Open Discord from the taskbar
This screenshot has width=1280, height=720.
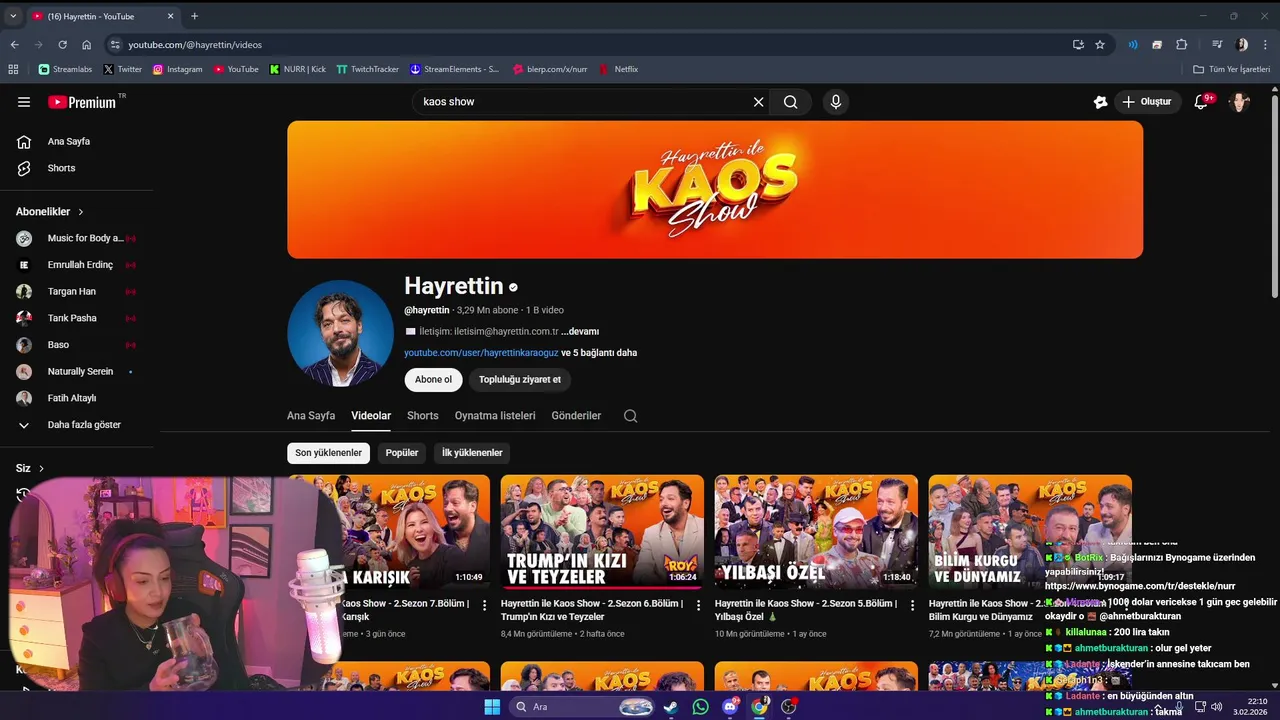coord(730,707)
